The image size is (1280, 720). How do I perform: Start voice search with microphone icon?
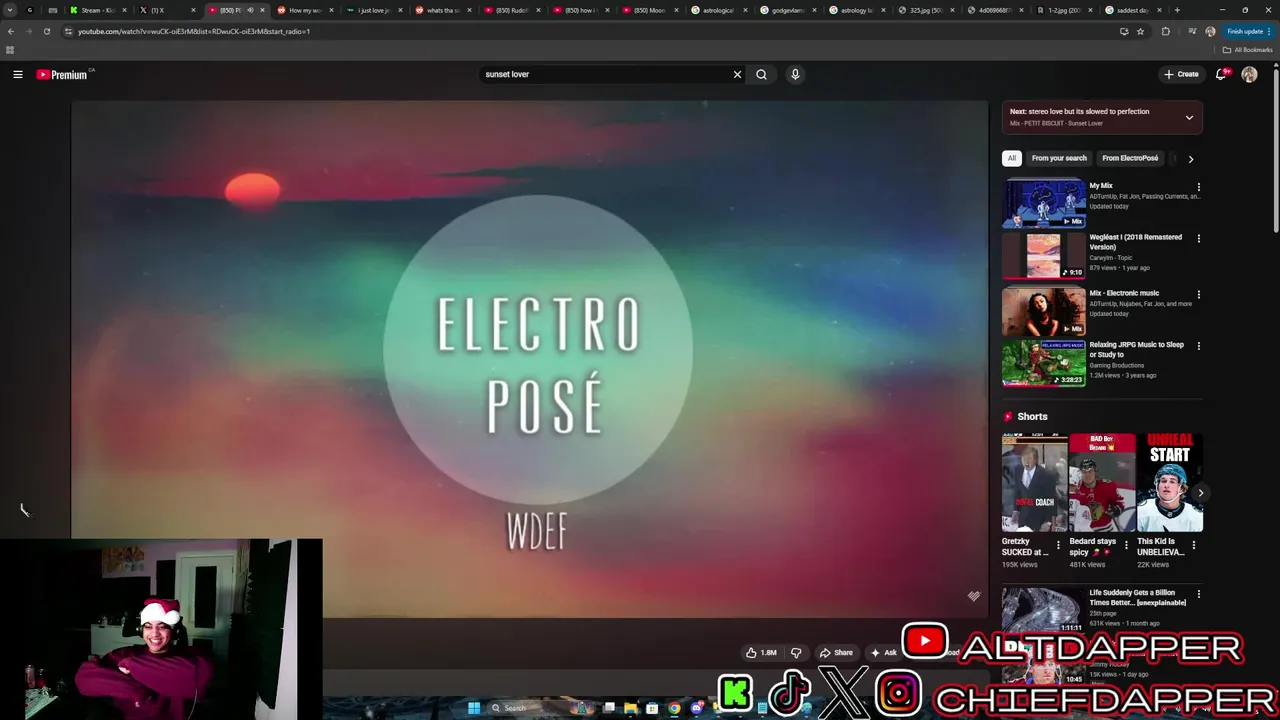coord(795,74)
